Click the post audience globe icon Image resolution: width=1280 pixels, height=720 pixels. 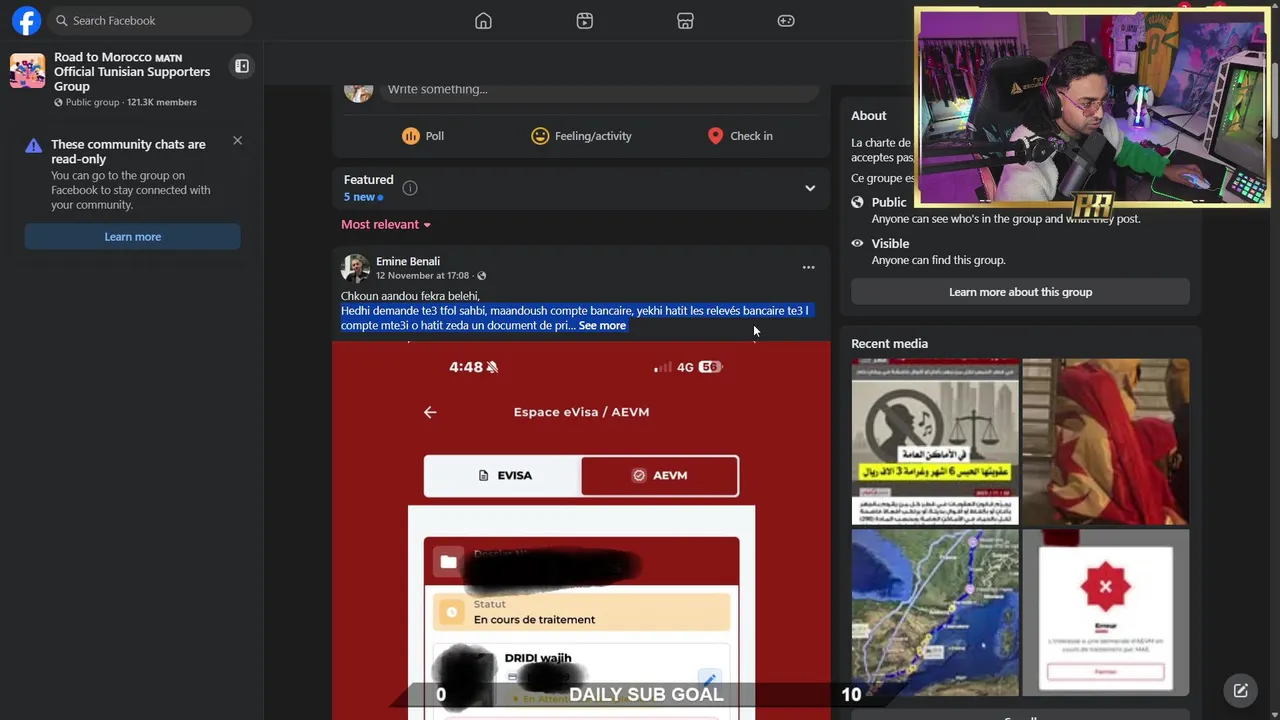(481, 276)
